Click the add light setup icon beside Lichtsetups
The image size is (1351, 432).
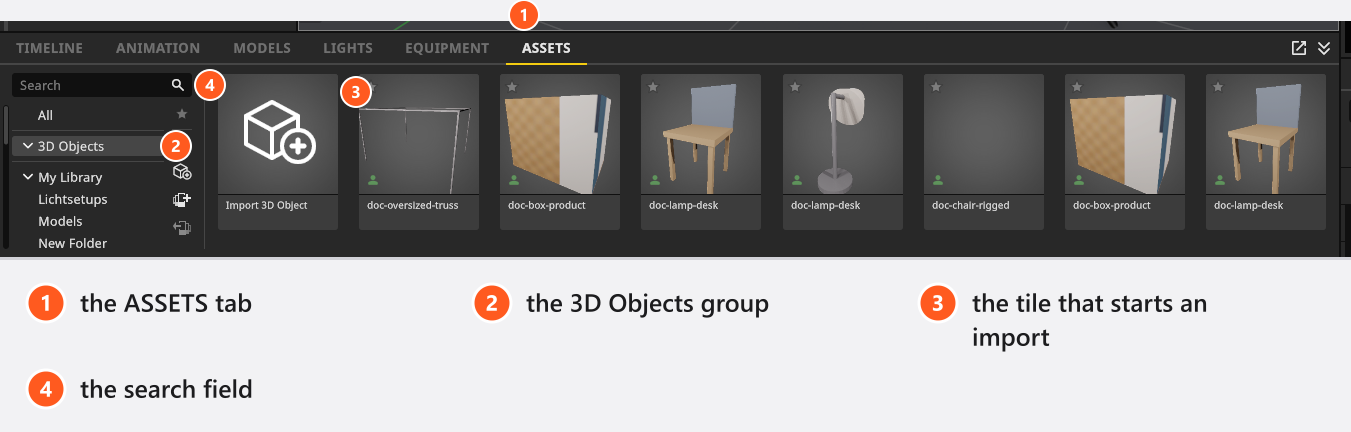click(x=182, y=199)
